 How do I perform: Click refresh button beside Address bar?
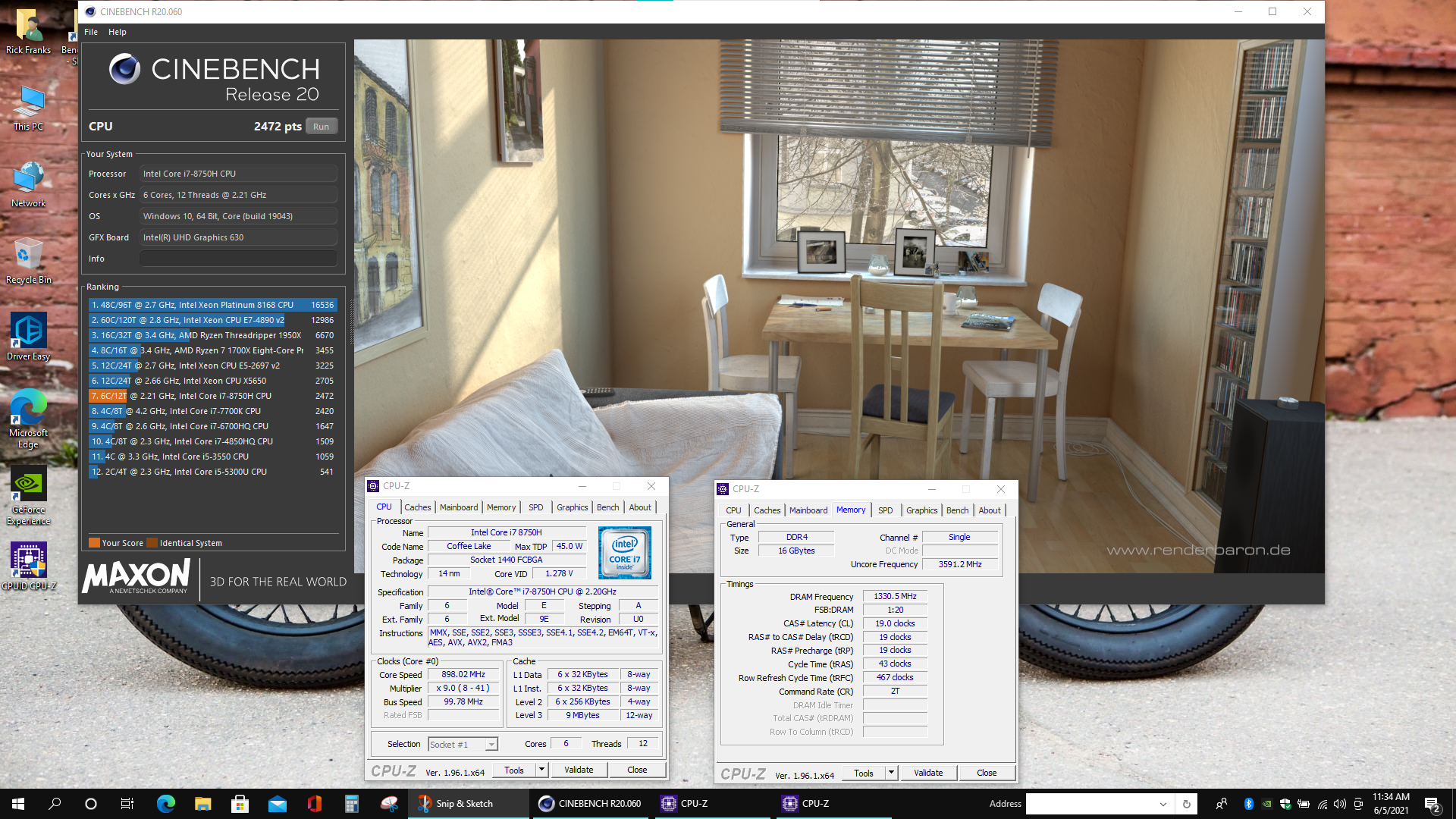(x=1187, y=804)
